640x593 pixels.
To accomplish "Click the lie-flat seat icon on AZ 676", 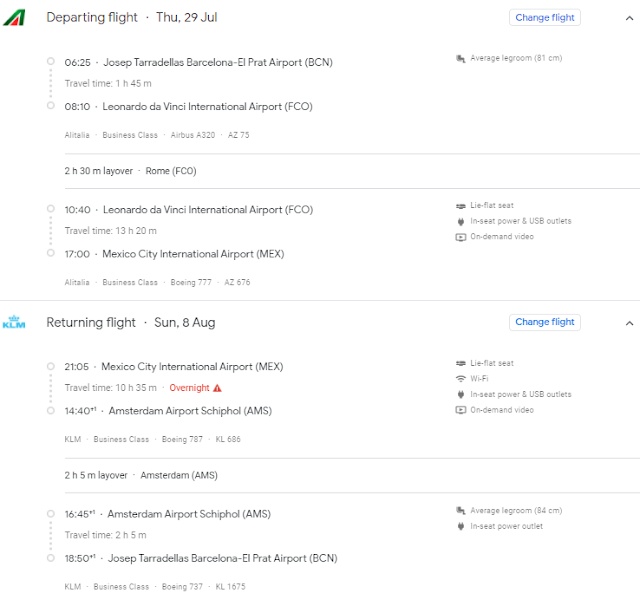I will click(x=460, y=206).
